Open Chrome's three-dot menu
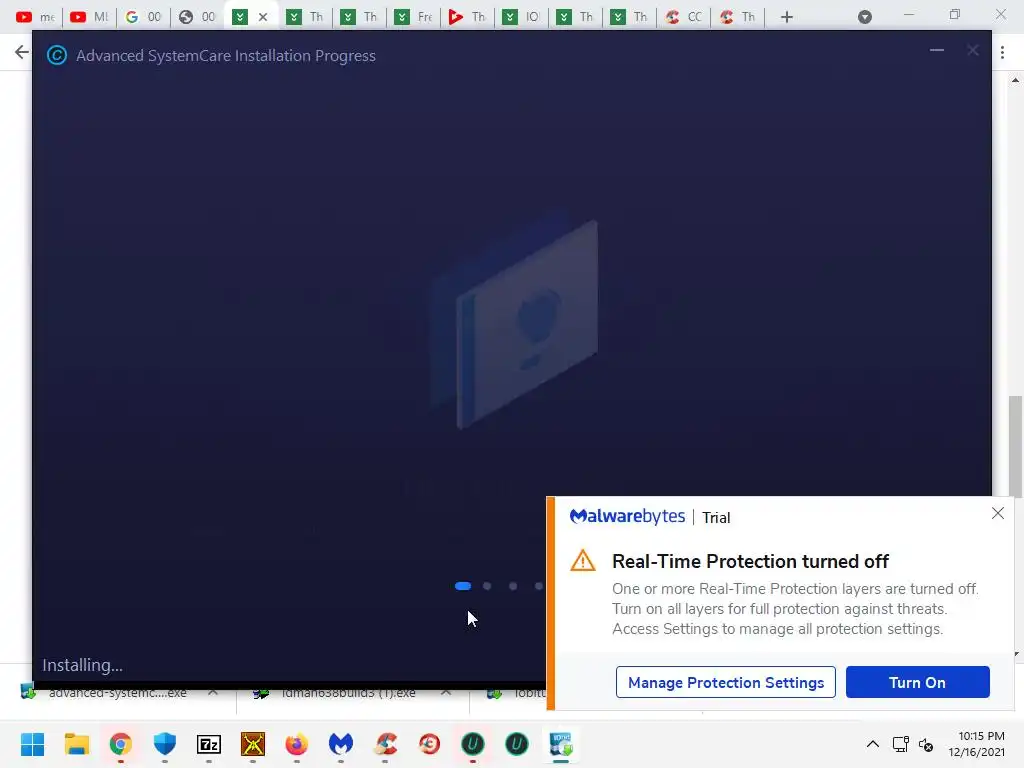 click(1002, 52)
